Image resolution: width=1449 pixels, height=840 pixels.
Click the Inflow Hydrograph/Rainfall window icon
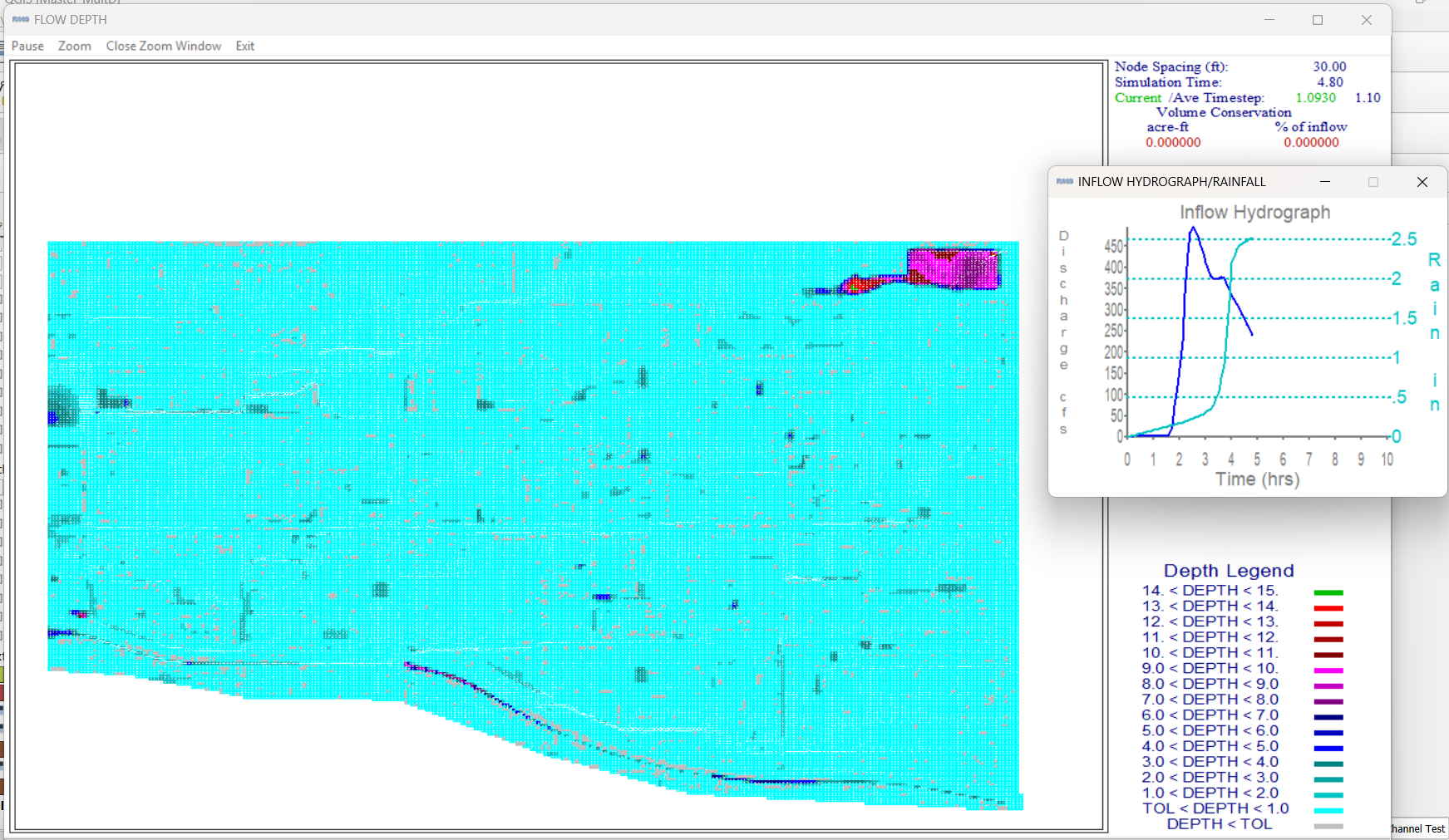click(1064, 181)
